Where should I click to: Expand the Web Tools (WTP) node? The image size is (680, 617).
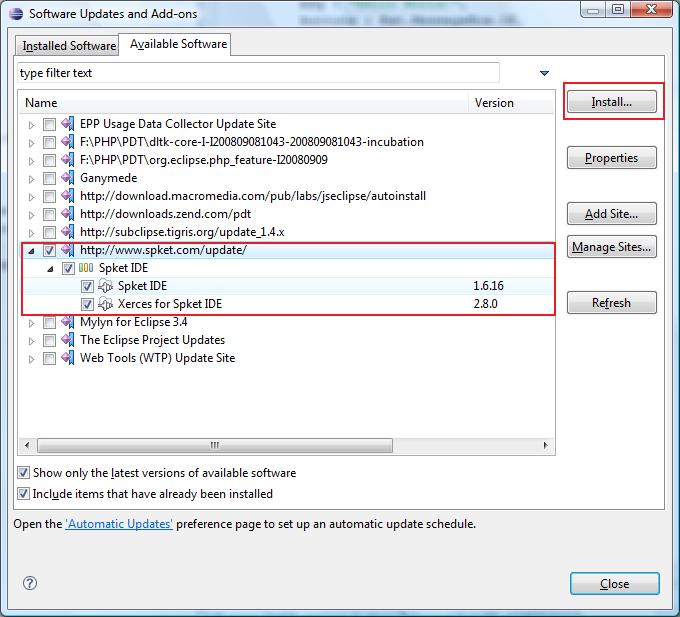[31, 359]
